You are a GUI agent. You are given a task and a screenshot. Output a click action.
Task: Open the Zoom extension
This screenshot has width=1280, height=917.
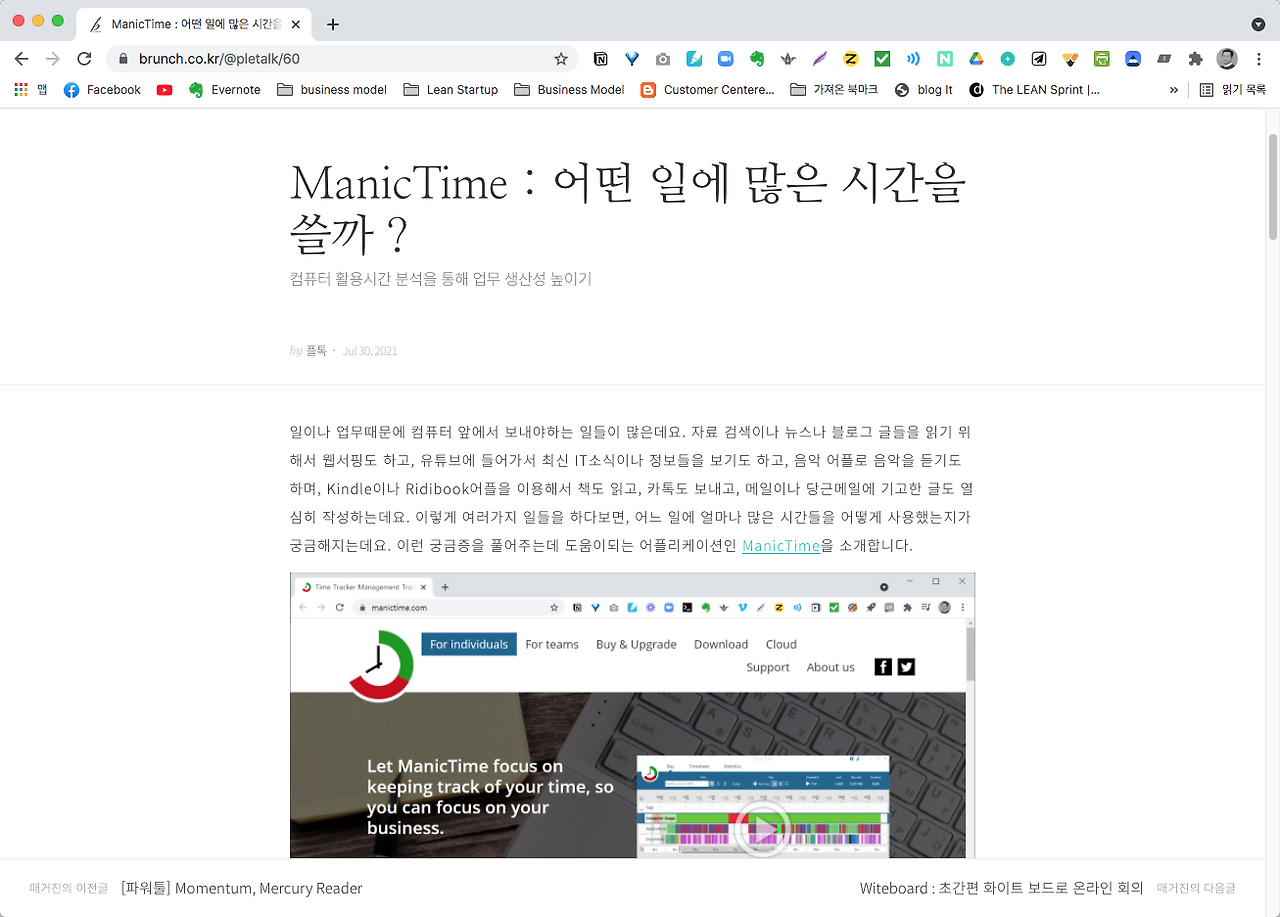726,59
